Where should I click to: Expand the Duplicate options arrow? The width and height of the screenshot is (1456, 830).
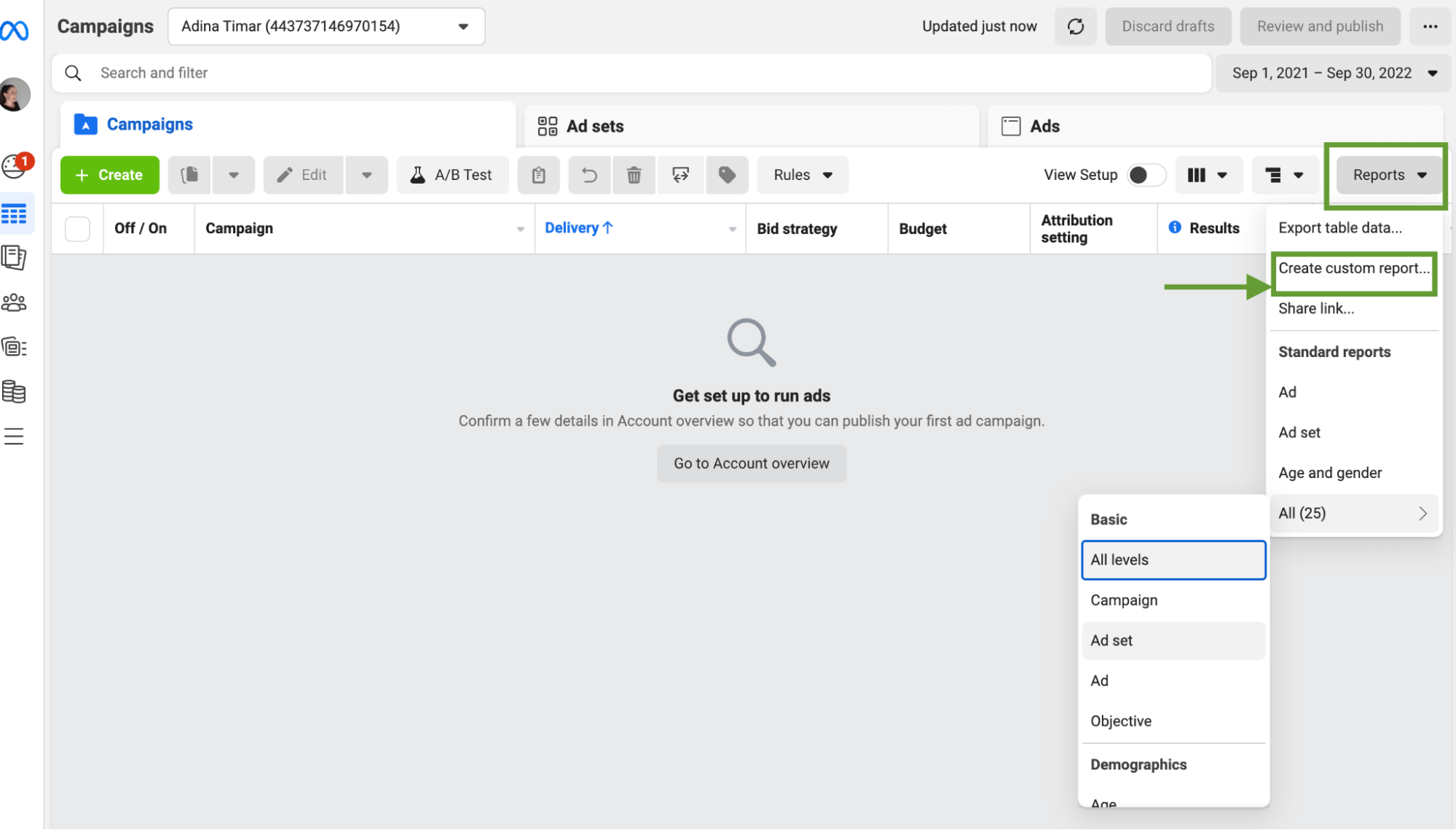coord(234,175)
